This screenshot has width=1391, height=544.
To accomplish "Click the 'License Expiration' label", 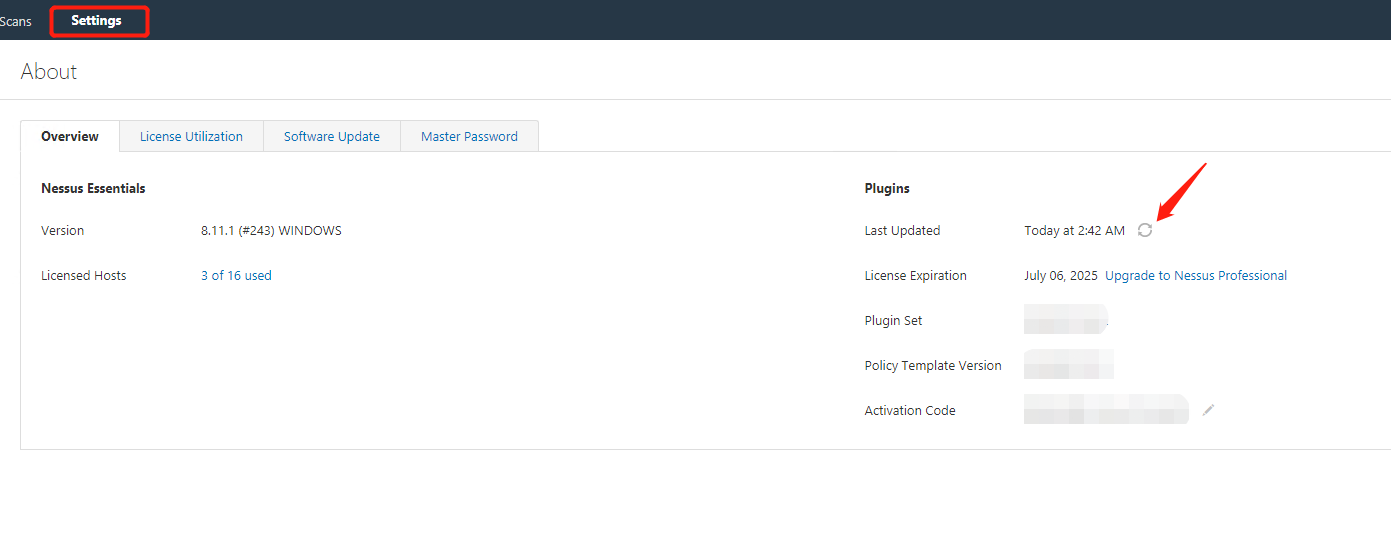I will click(x=916, y=275).
